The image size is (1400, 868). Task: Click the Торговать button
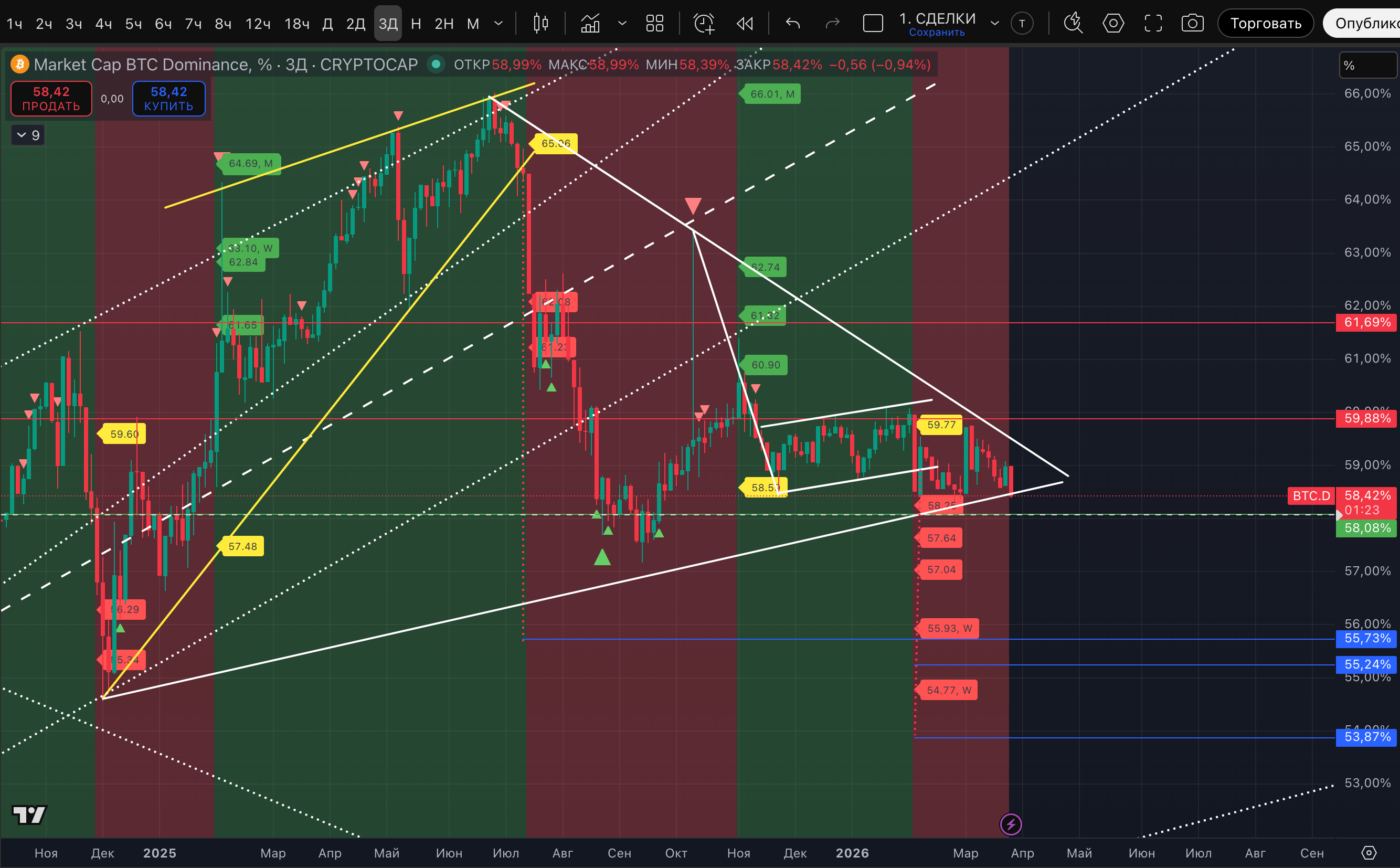pos(1265,24)
